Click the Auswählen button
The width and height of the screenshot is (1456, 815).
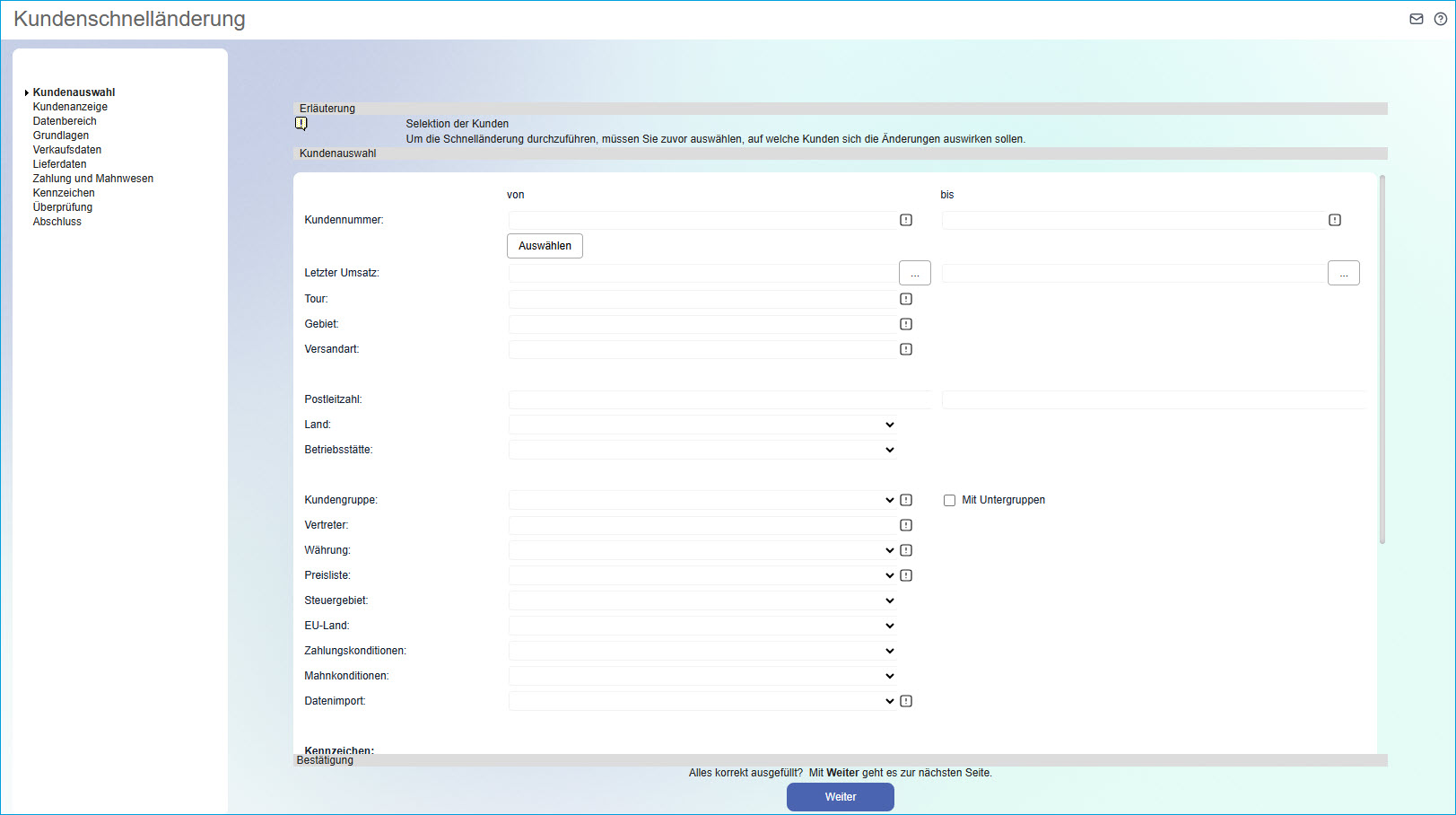[545, 246]
